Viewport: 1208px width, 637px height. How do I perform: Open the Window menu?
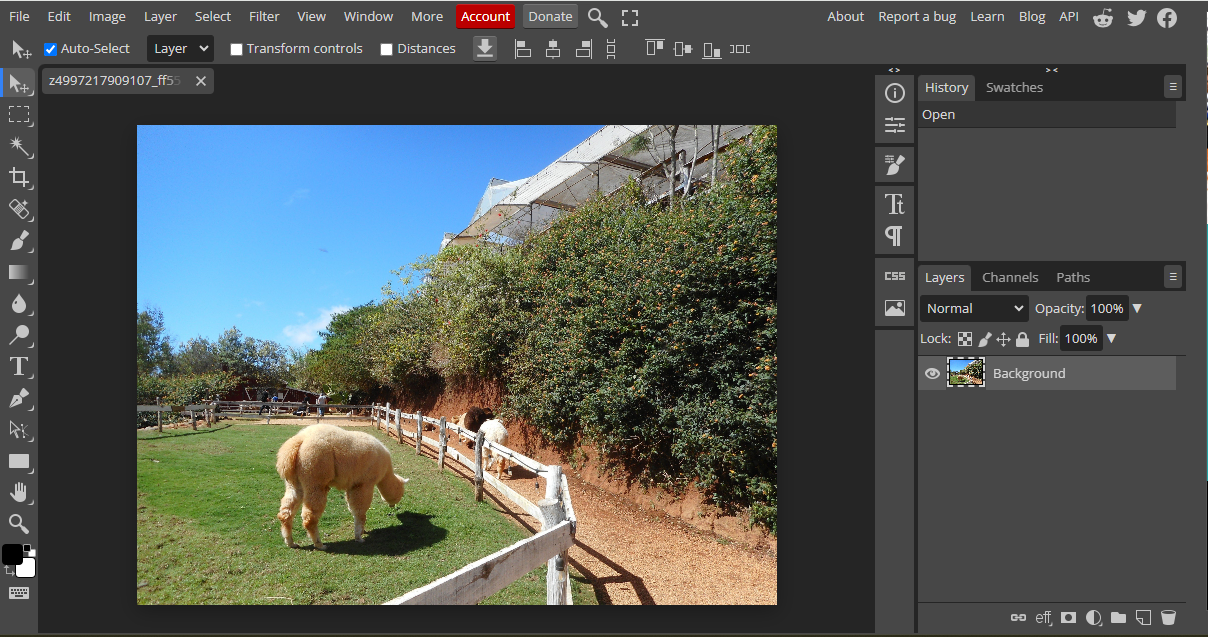368,16
